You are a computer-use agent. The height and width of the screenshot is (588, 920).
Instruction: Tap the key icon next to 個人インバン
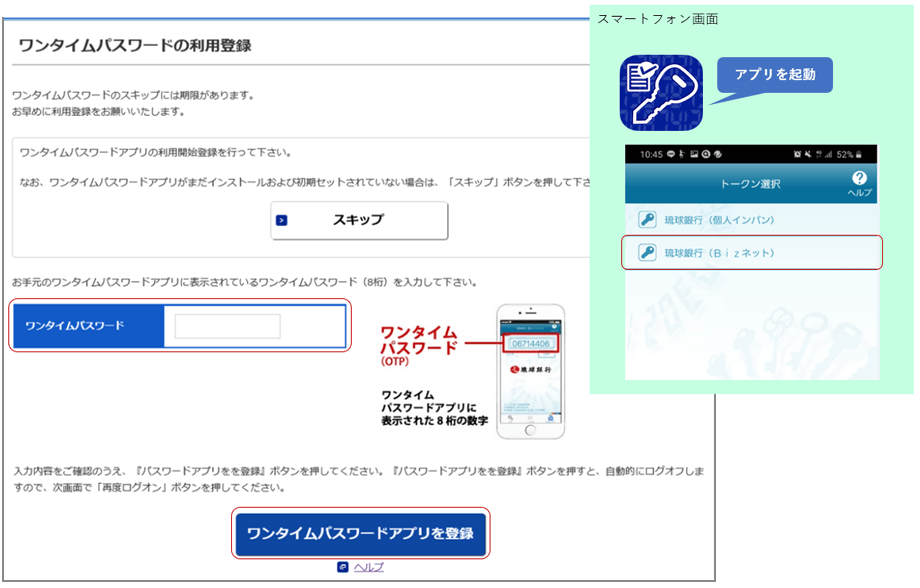click(x=647, y=220)
